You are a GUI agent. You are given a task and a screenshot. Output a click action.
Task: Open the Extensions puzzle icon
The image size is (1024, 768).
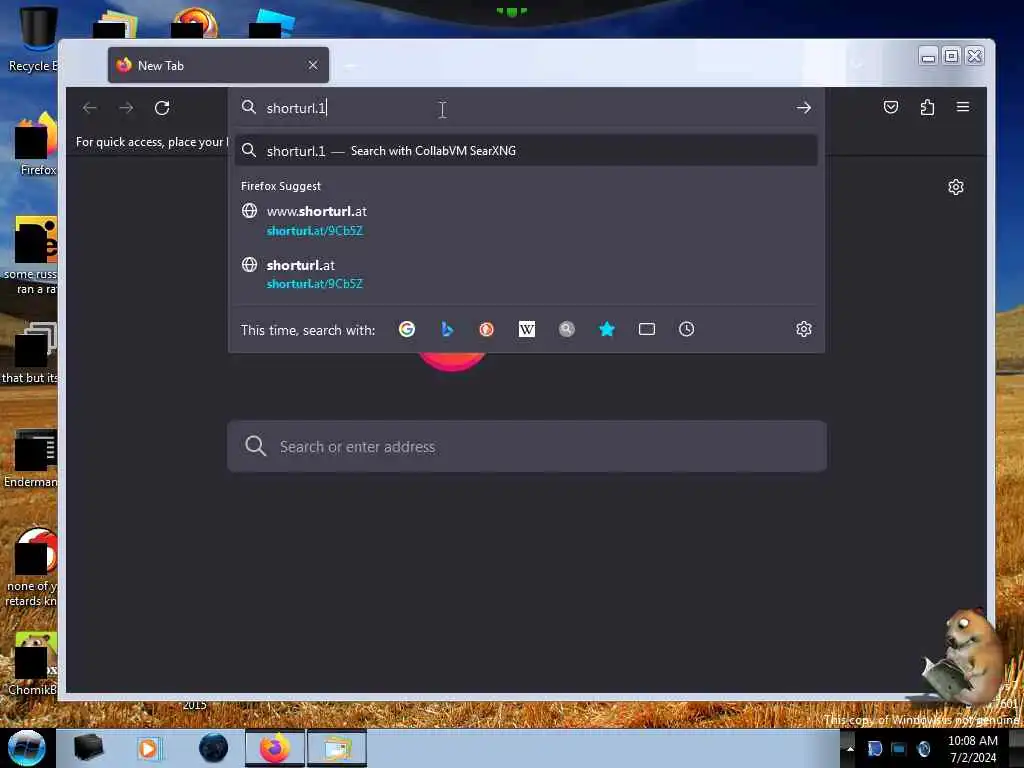[x=927, y=107]
